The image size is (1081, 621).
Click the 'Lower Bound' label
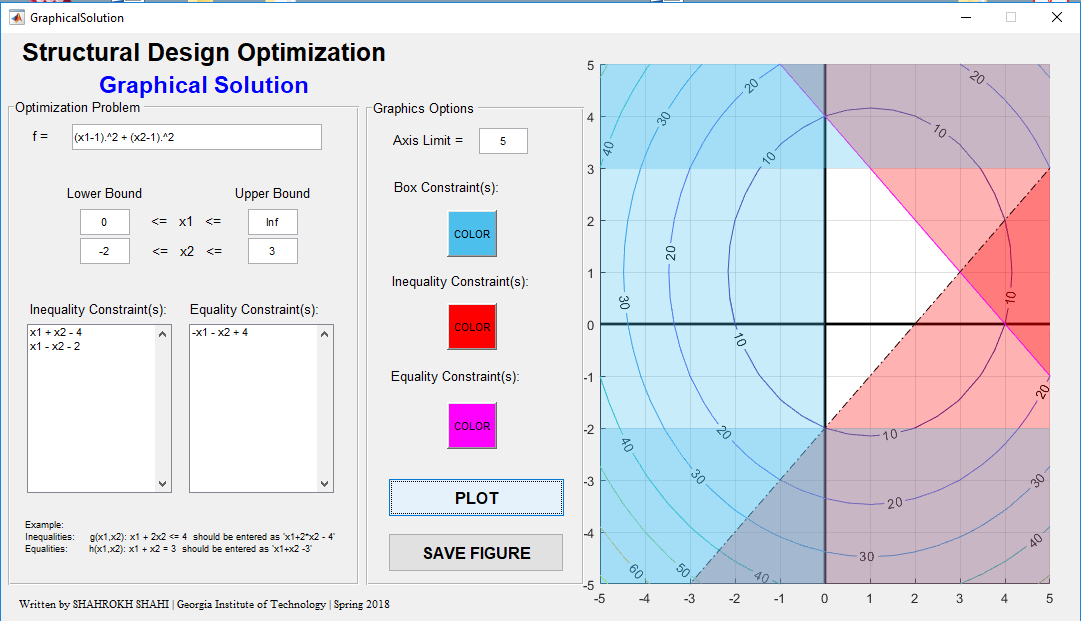104,194
